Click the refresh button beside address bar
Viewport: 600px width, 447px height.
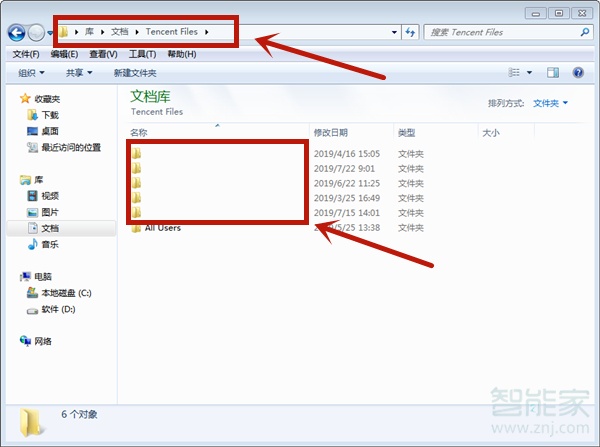click(x=410, y=33)
